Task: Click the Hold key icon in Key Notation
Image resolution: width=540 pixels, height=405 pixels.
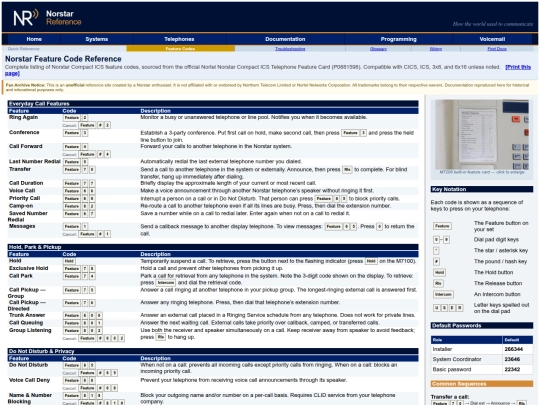Action: point(439,272)
